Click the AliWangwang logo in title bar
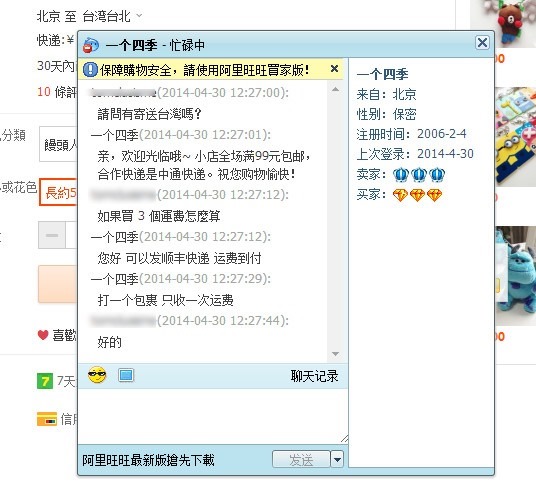This screenshot has width=536, height=495. (91, 45)
